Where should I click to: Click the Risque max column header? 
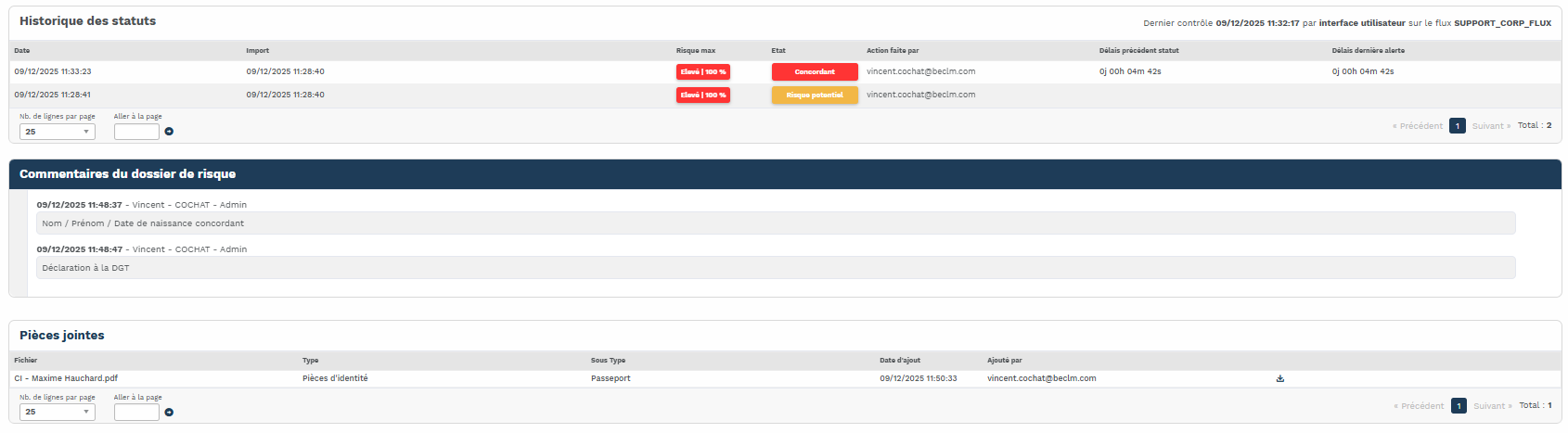coord(696,51)
